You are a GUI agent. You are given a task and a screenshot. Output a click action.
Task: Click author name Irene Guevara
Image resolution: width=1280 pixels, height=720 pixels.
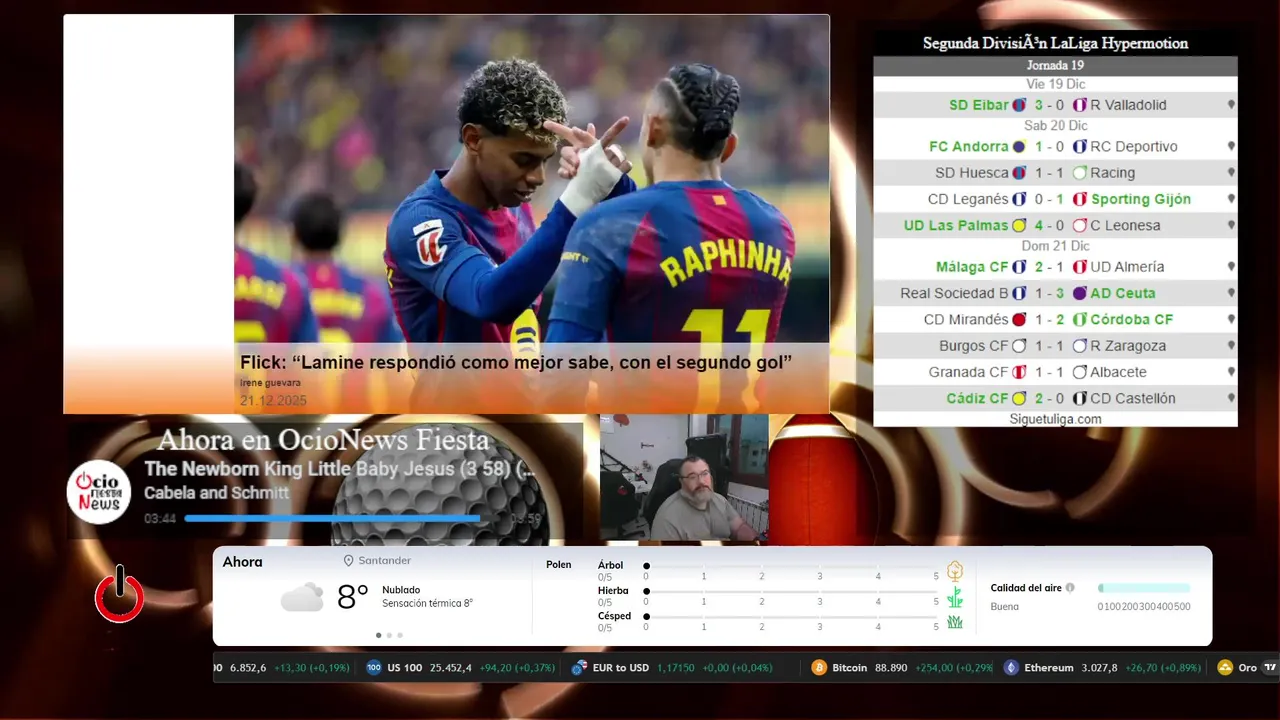270,383
